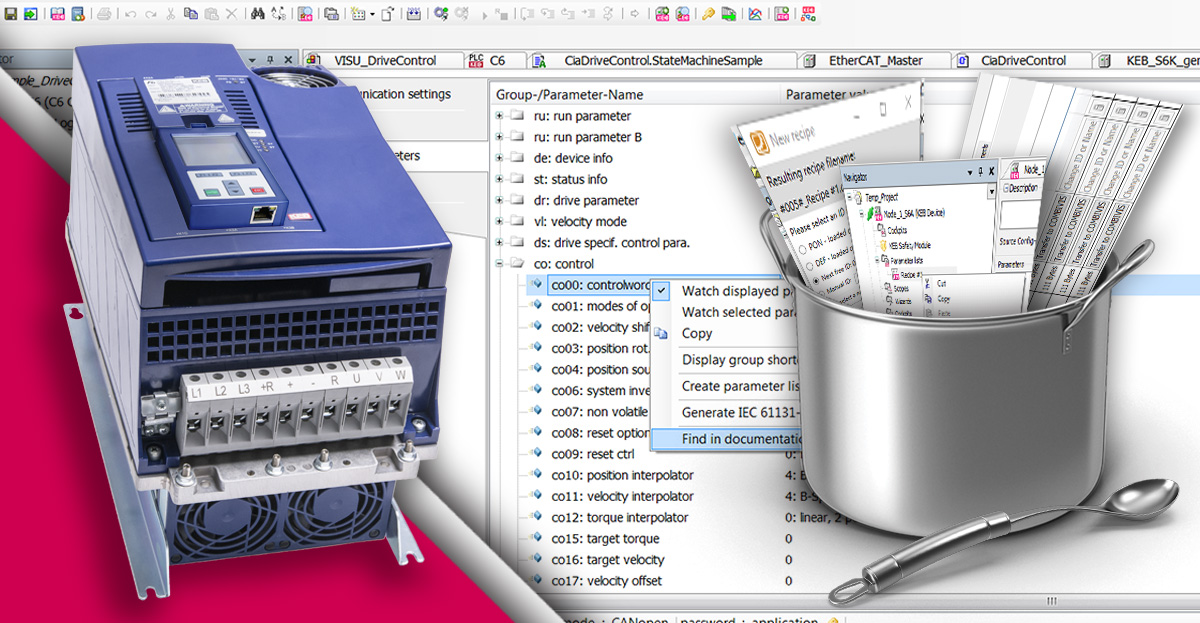Viewport: 1200px width, 623px height.
Task: Click the Cut scissors icon
Action: click(171, 14)
